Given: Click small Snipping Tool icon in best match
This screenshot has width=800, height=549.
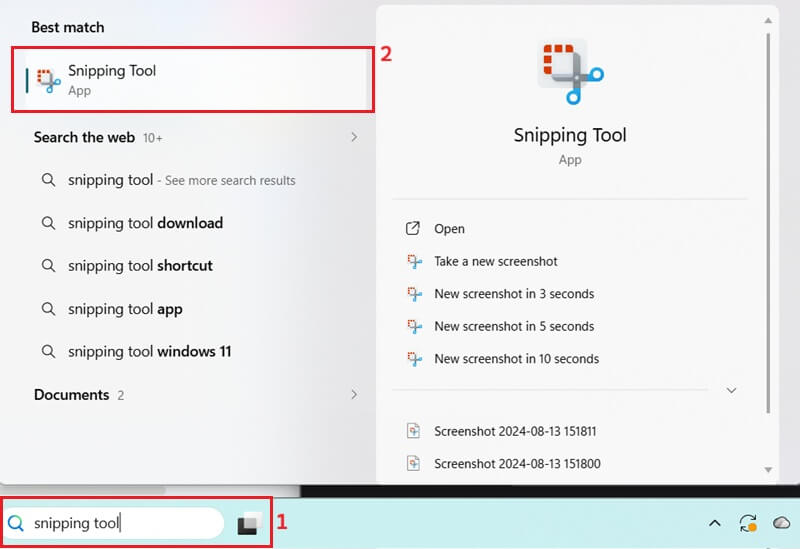Looking at the screenshot, I should coord(48,81).
